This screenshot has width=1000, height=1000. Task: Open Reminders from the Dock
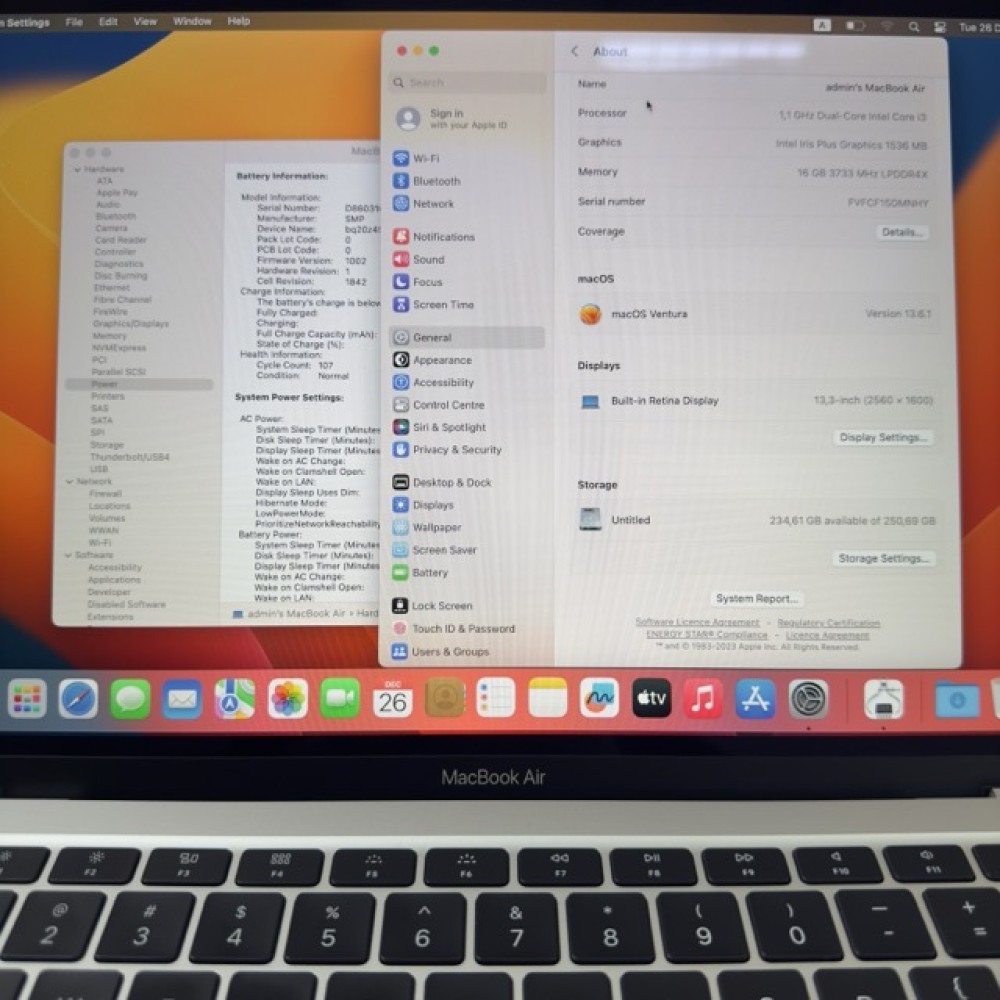(496, 698)
